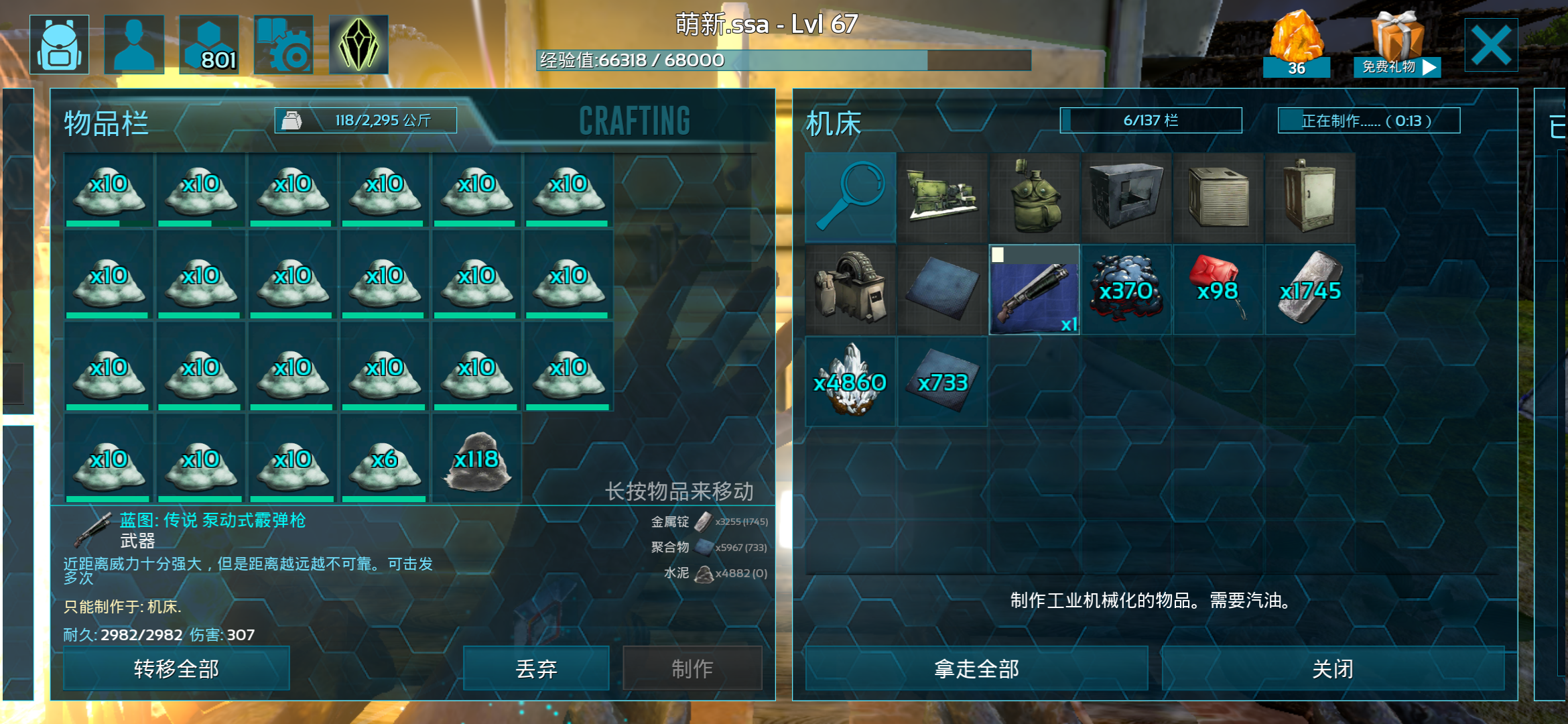Viewport: 1568px width, 724px height.
Task: Click the 拿走全部 take all button
Action: (976, 668)
